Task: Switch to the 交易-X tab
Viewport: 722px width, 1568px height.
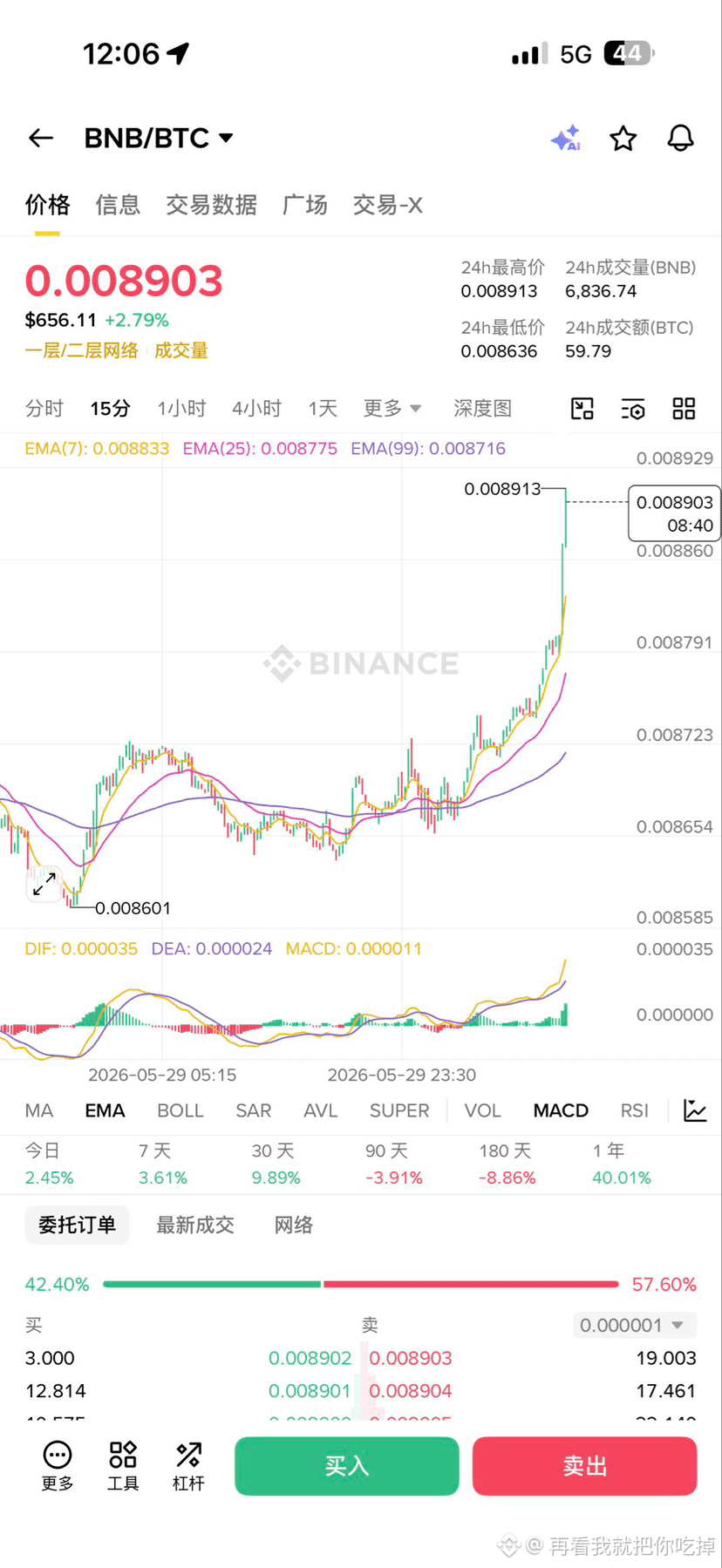Action: coord(387,205)
